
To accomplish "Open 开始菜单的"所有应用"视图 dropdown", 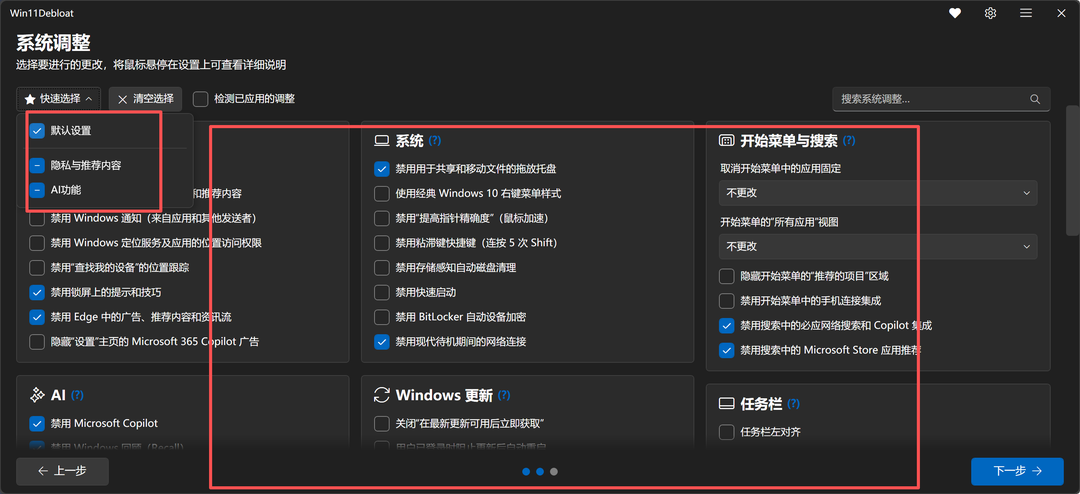I will click(878, 246).
